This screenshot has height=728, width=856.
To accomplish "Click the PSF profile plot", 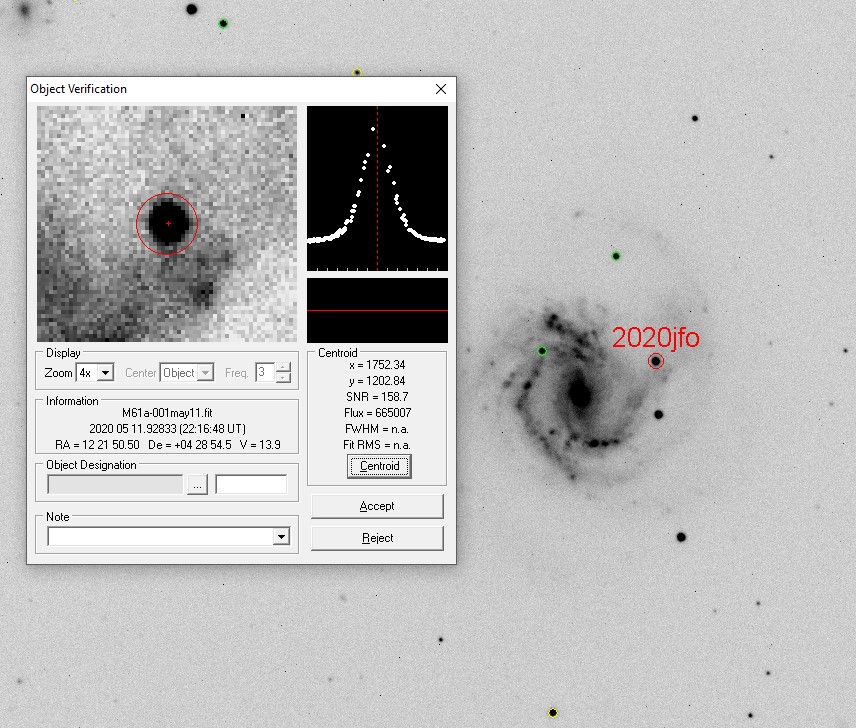I will click(x=377, y=188).
